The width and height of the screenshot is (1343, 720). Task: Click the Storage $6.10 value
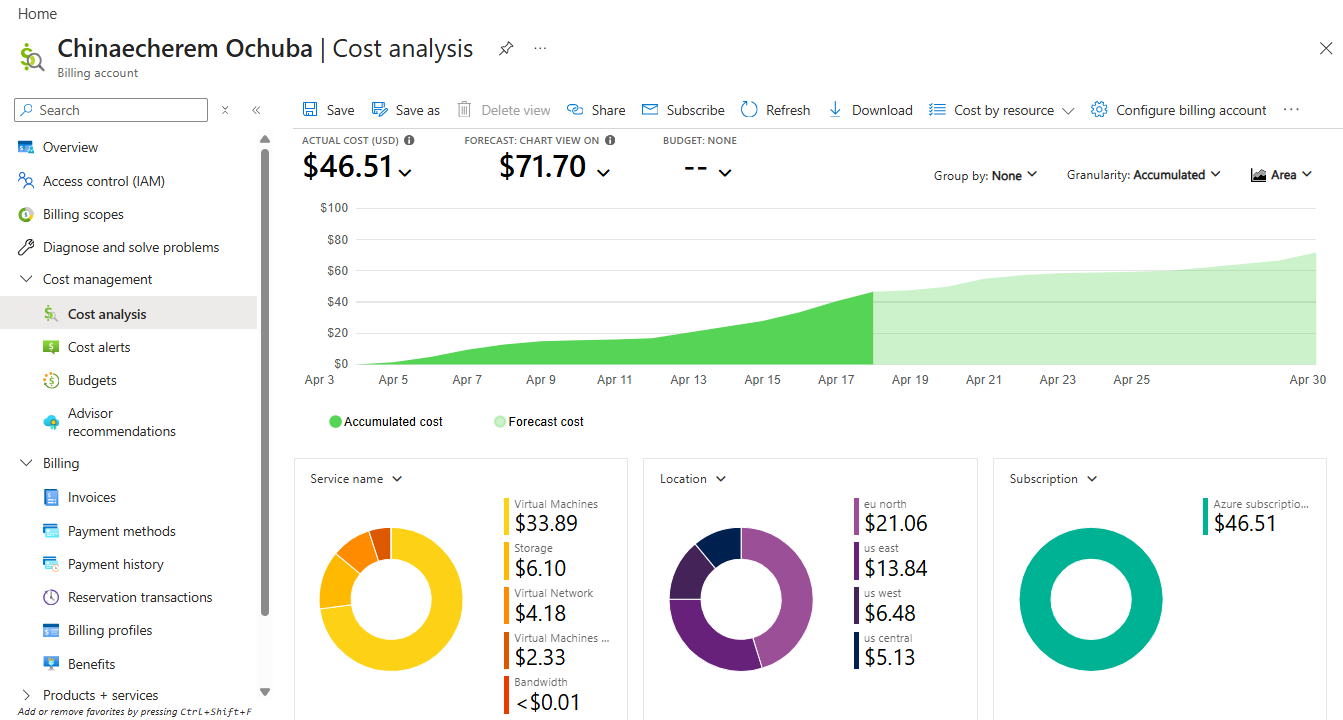(540, 568)
